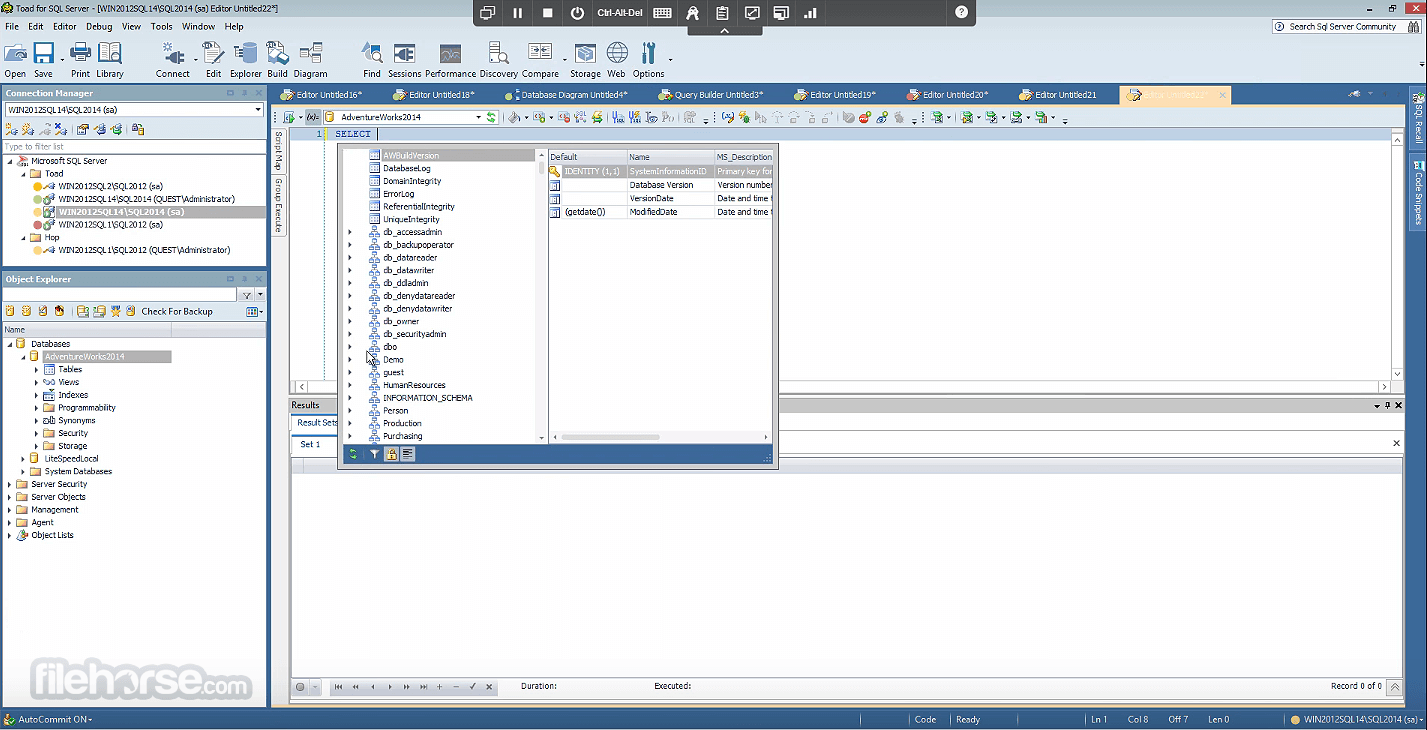Open the Storage tool

click(585, 60)
